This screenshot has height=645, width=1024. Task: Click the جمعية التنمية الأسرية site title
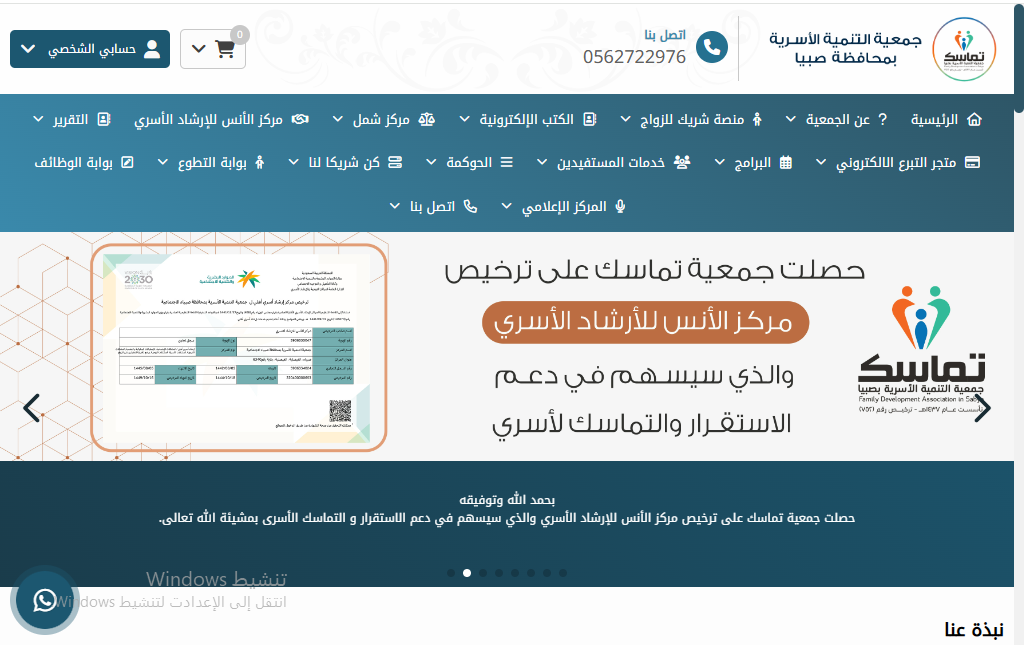(845, 48)
